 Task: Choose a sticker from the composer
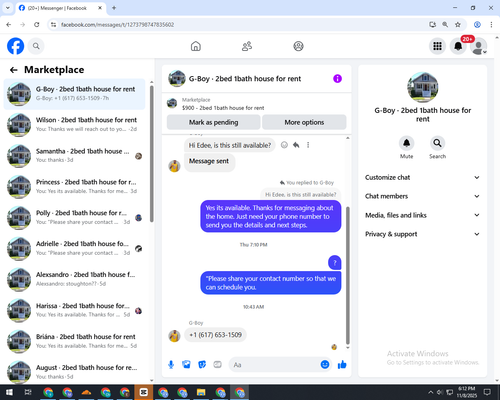pos(202,365)
